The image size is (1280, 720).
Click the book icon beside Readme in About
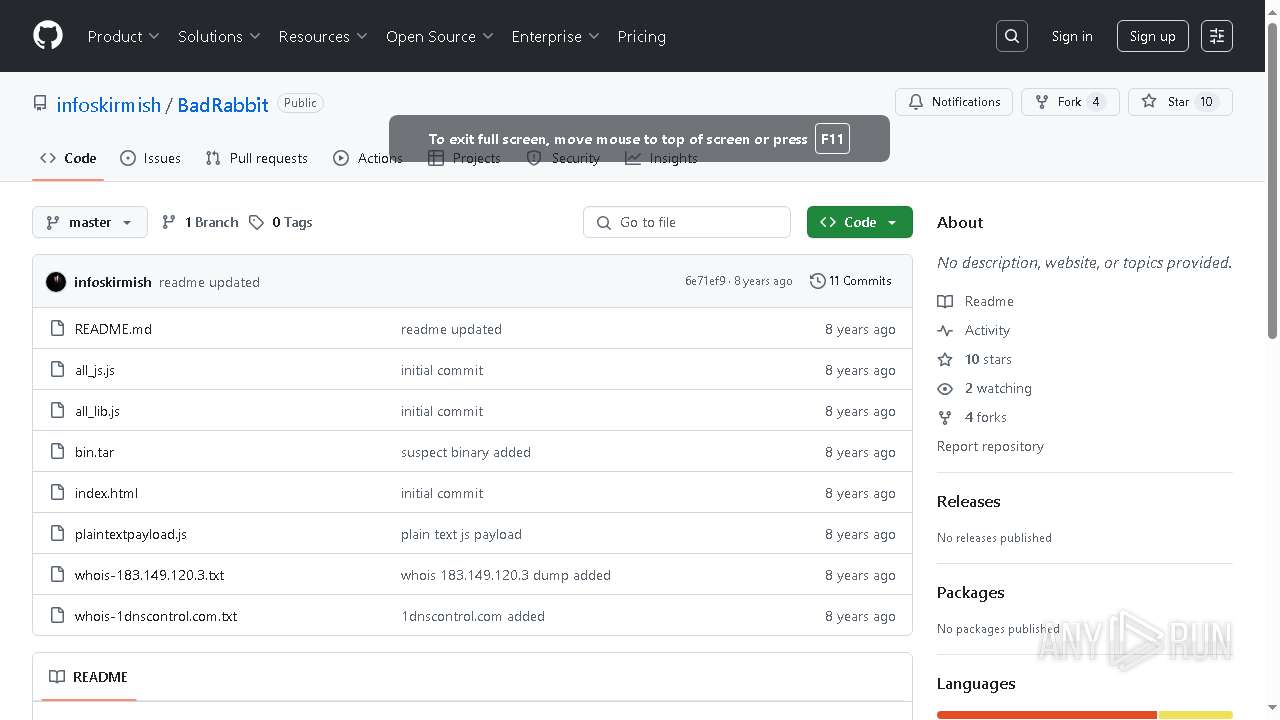[x=945, y=301]
